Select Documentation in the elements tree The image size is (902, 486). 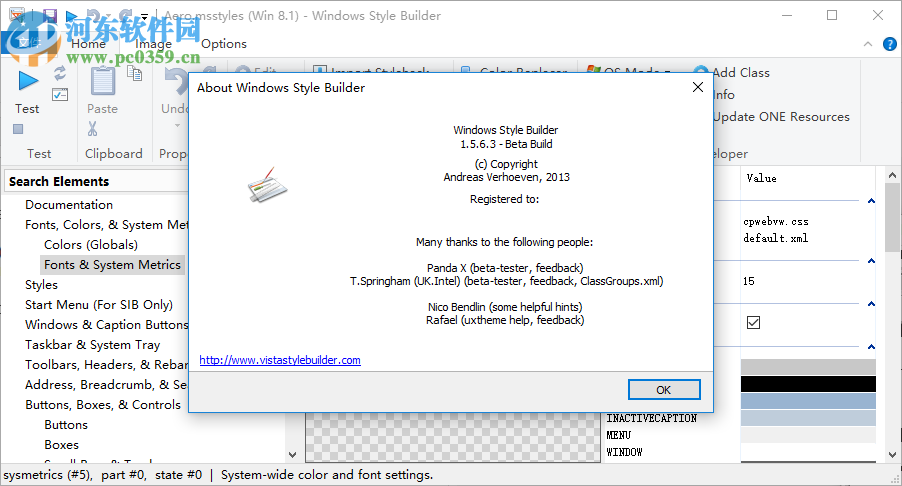[69, 205]
